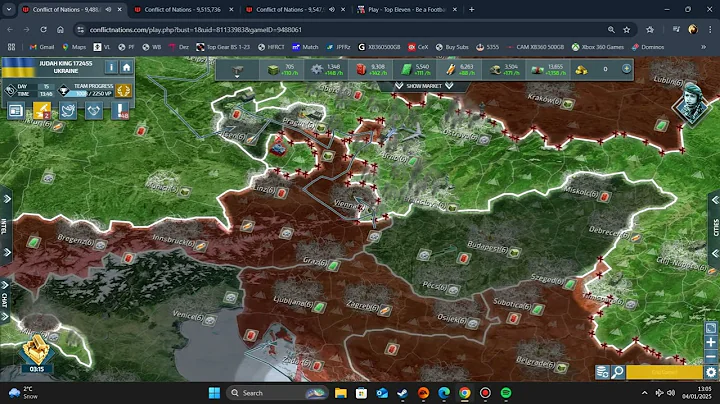Screen dimensions: 720x404
Task: Open Dominos bookmark
Action: (x=648, y=47)
